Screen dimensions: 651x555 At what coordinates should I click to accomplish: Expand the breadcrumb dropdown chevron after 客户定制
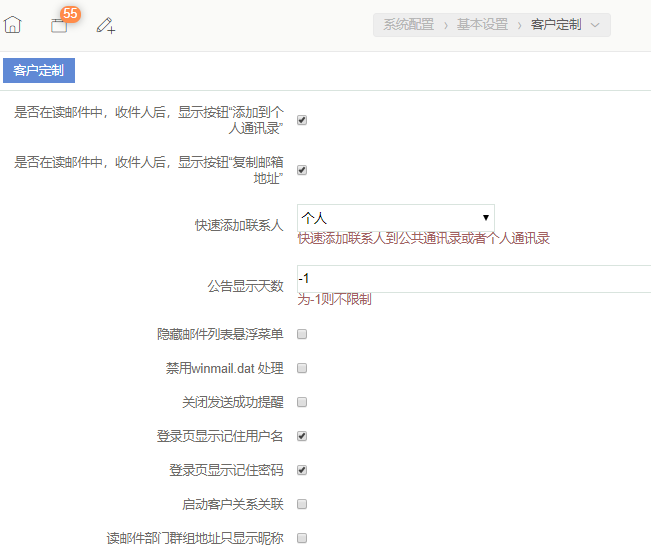tap(596, 25)
